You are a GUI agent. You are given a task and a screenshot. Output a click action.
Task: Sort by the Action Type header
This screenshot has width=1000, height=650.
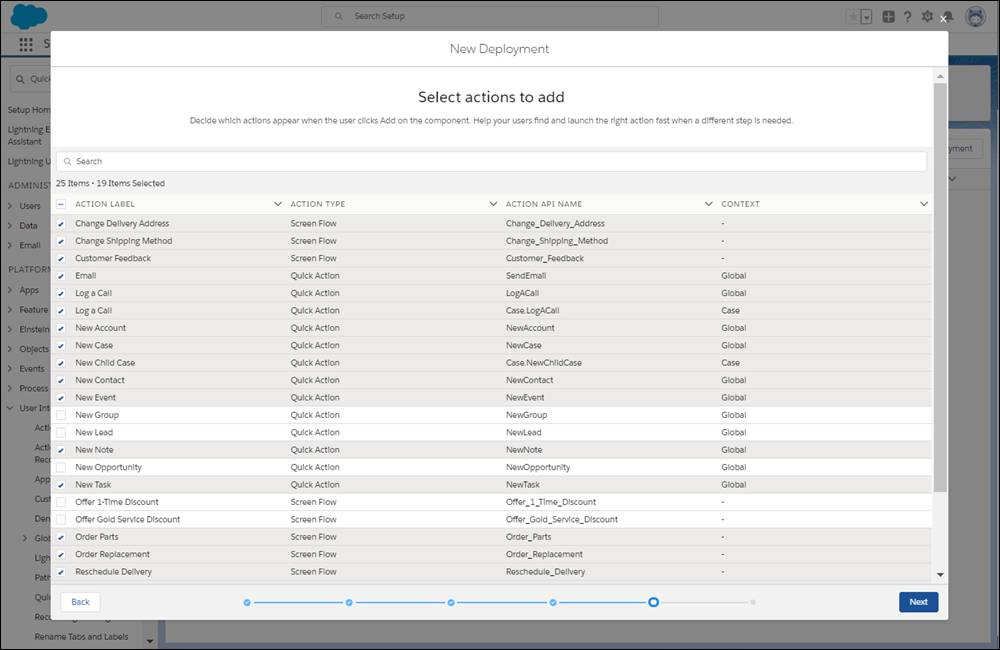318,204
